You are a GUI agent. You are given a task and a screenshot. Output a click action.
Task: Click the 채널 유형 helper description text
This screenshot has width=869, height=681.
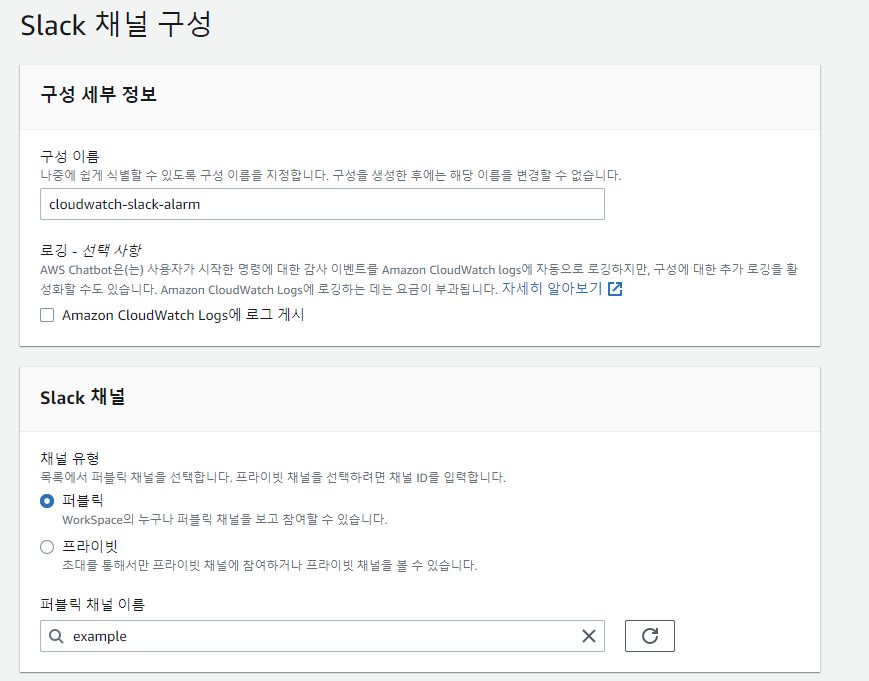(x=273, y=477)
